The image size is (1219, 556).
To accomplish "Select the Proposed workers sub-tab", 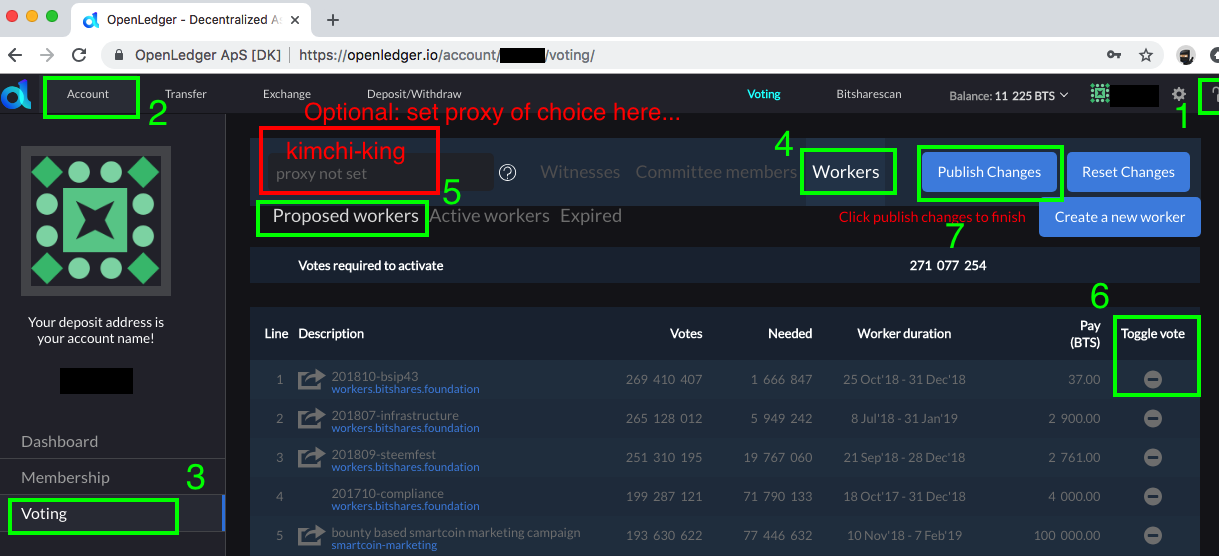I will [345, 216].
